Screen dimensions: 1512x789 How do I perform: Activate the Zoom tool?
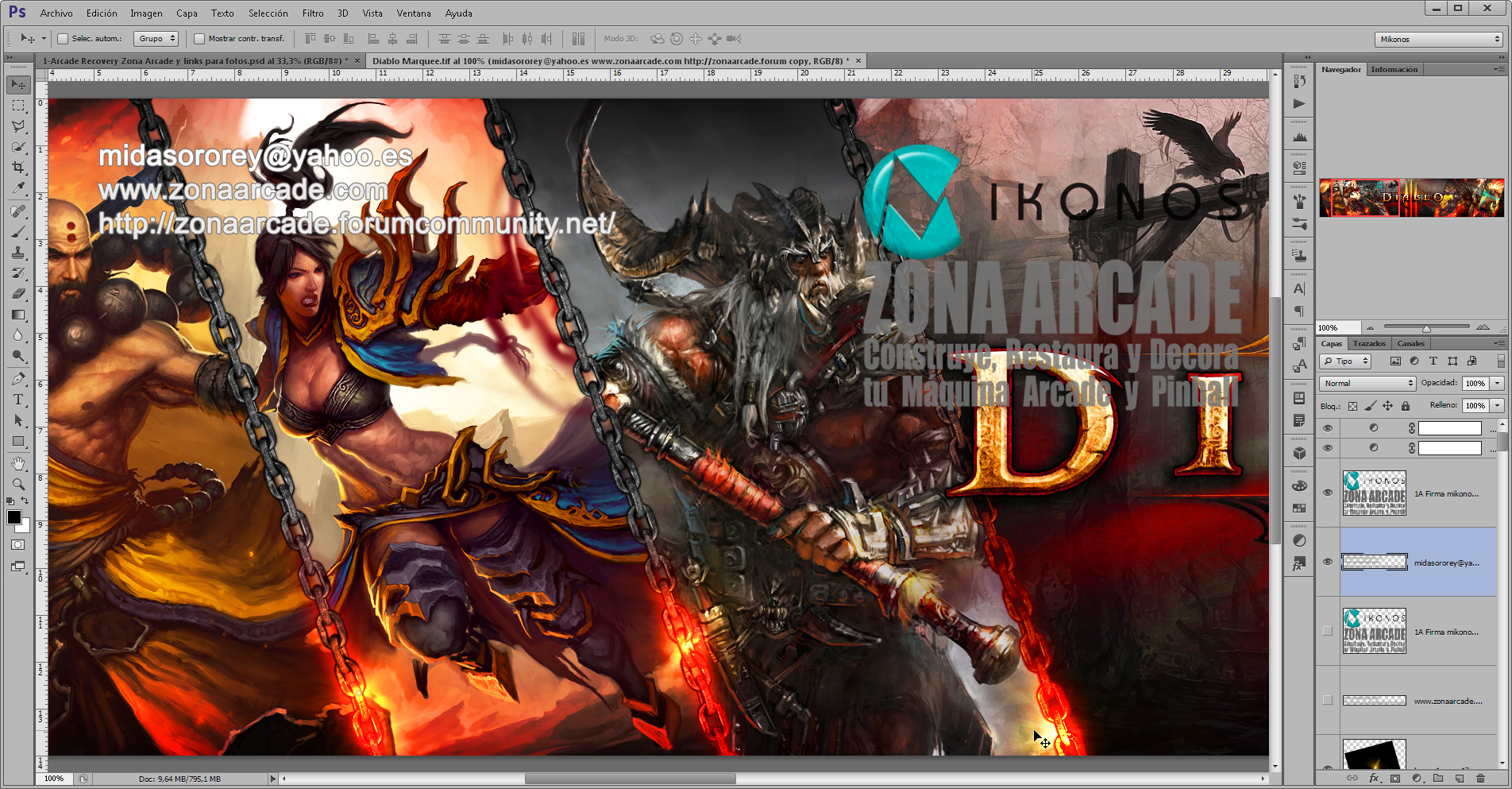(18, 484)
